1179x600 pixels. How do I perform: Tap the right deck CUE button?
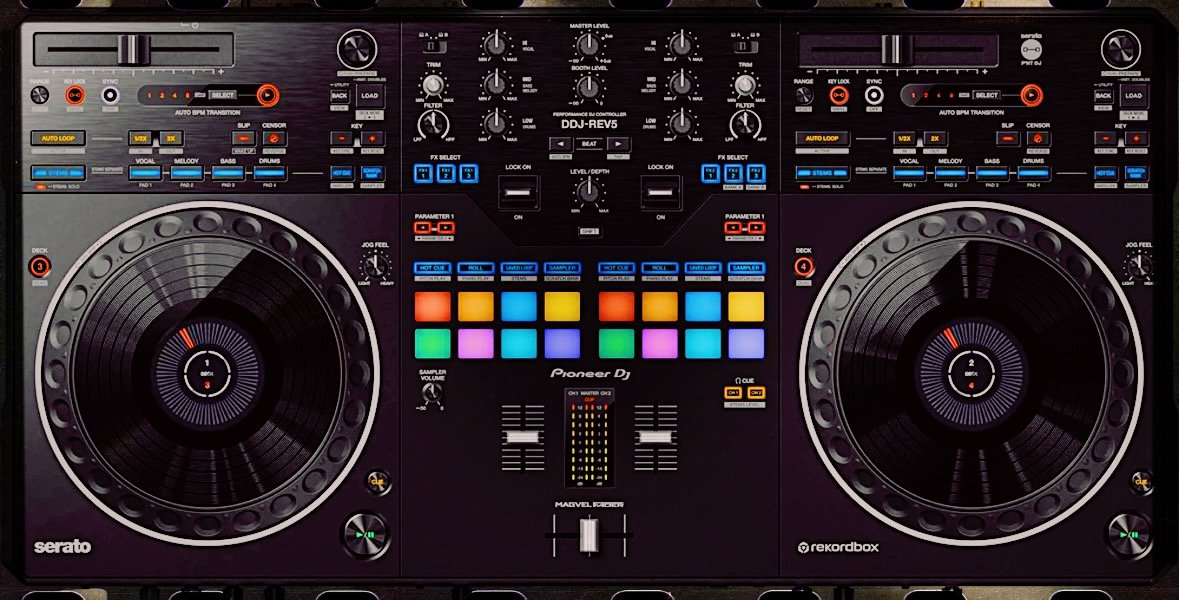pyautogui.click(x=1141, y=481)
